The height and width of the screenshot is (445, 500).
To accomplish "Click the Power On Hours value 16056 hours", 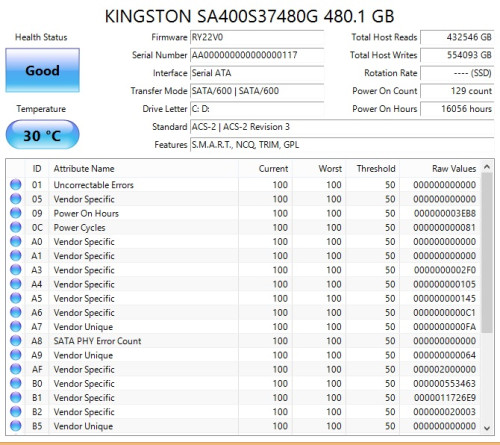I will pyautogui.click(x=457, y=109).
